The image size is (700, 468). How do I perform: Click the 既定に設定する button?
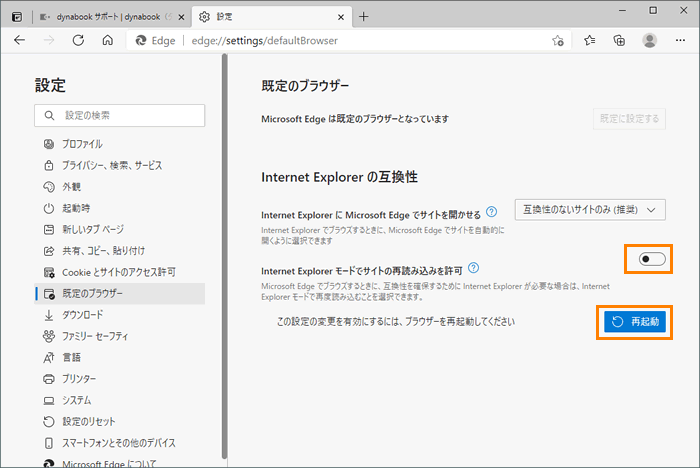[x=629, y=119]
